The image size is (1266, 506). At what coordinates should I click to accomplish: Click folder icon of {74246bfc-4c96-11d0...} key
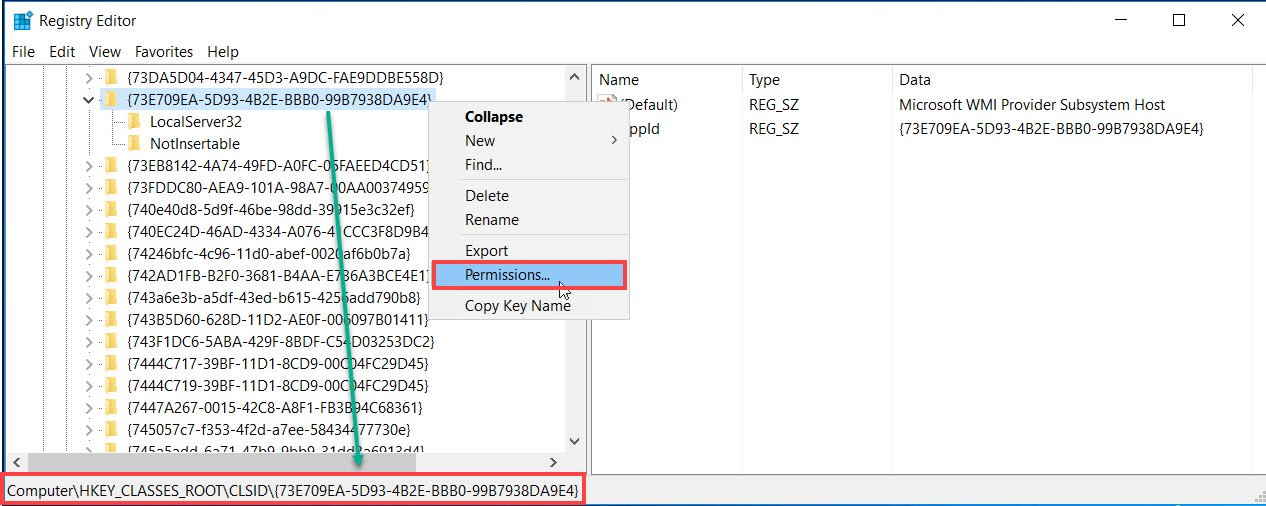coord(112,253)
